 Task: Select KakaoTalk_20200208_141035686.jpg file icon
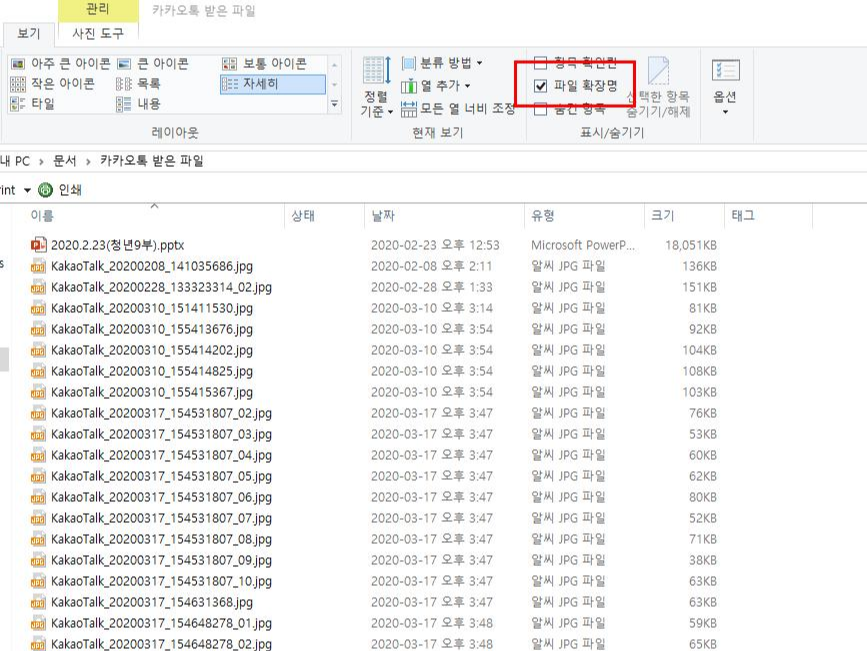38,266
